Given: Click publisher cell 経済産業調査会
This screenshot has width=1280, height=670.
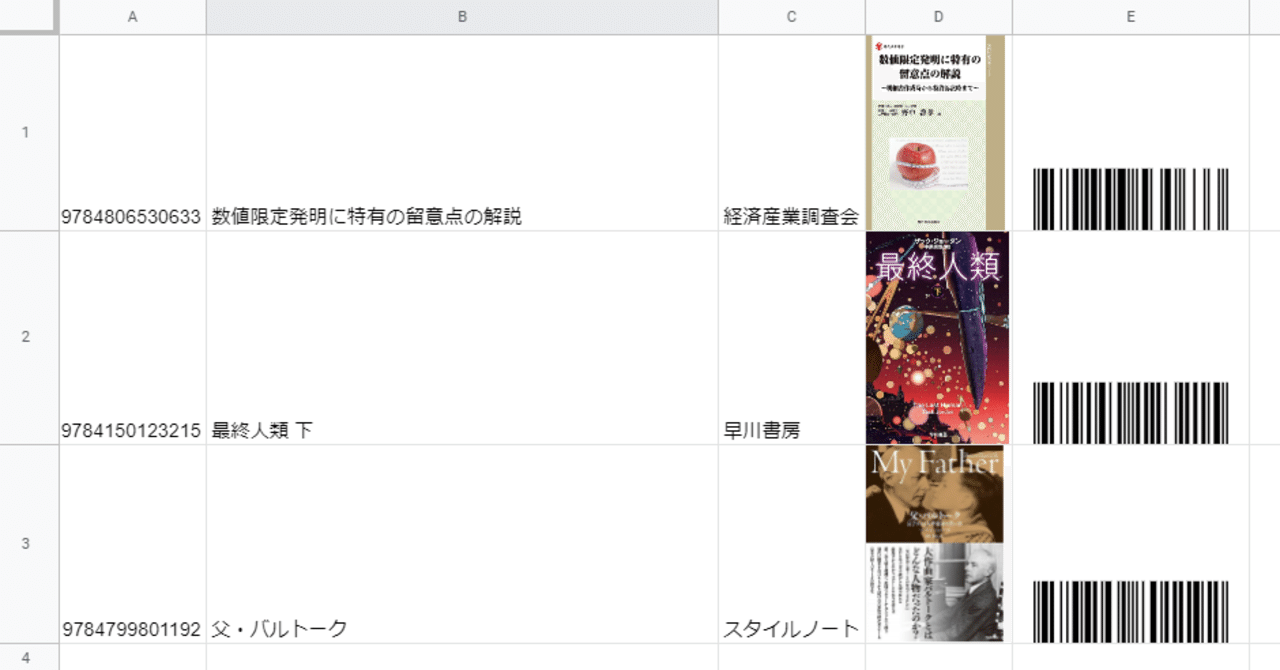Looking at the screenshot, I should point(791,133).
